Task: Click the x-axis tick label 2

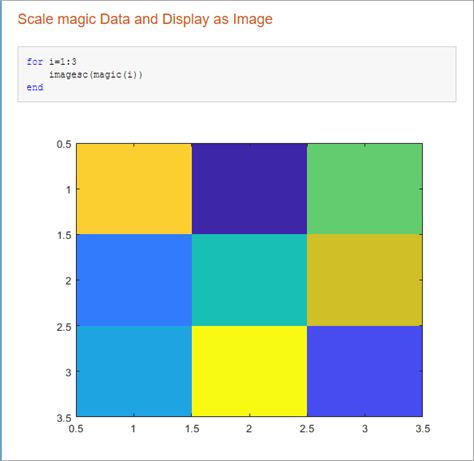Action: pyautogui.click(x=249, y=429)
